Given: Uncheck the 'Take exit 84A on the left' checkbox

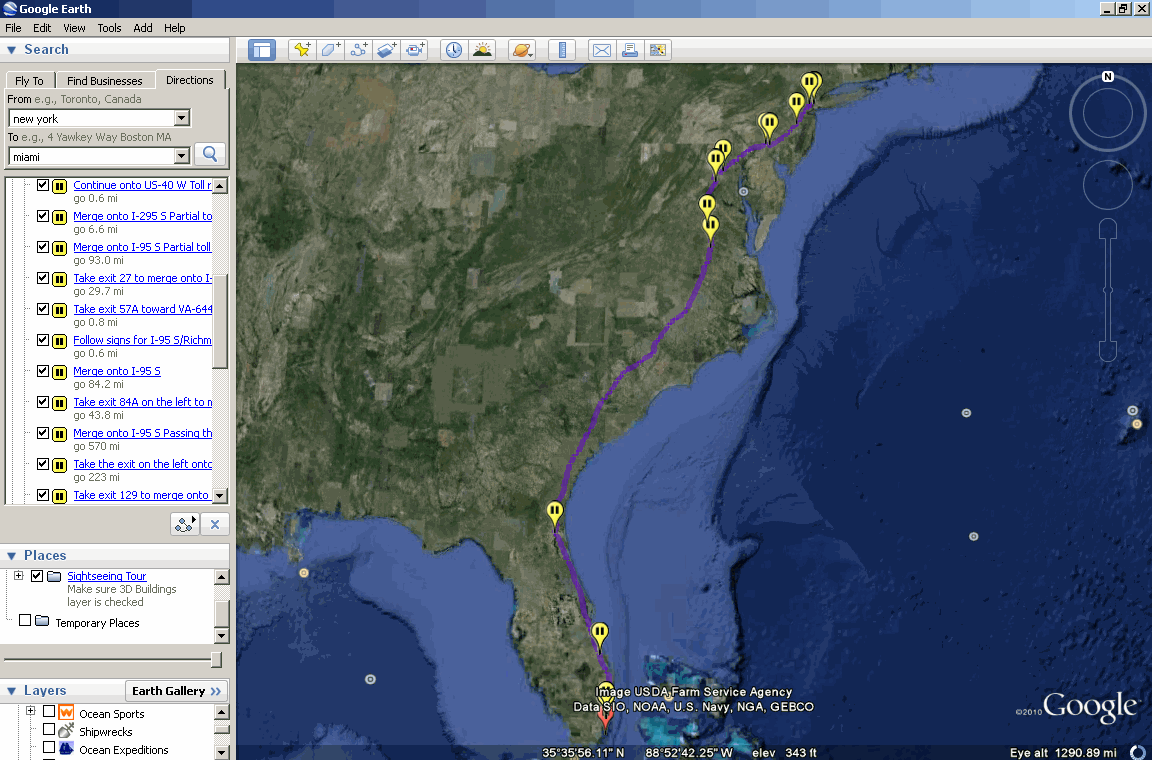Looking at the screenshot, I should tap(43, 402).
